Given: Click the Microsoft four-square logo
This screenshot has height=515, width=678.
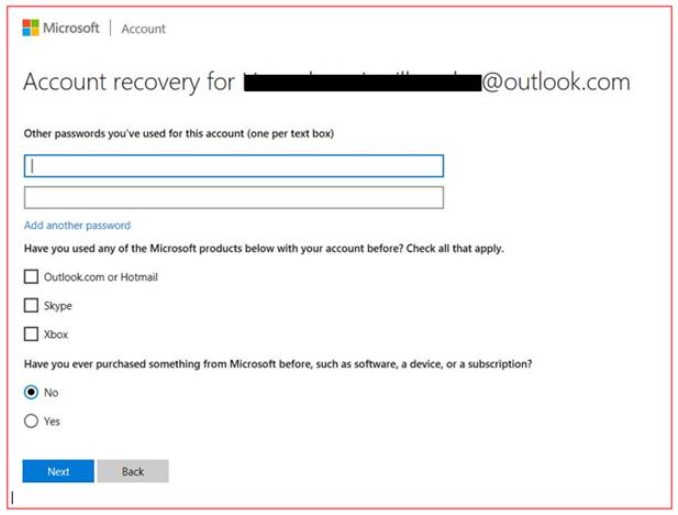Looking at the screenshot, I should tap(31, 28).
